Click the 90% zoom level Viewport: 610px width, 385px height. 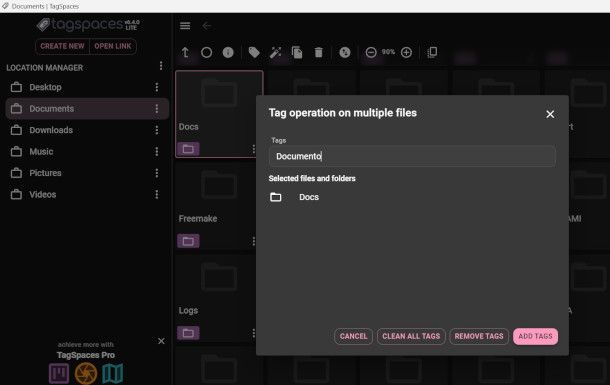point(388,52)
